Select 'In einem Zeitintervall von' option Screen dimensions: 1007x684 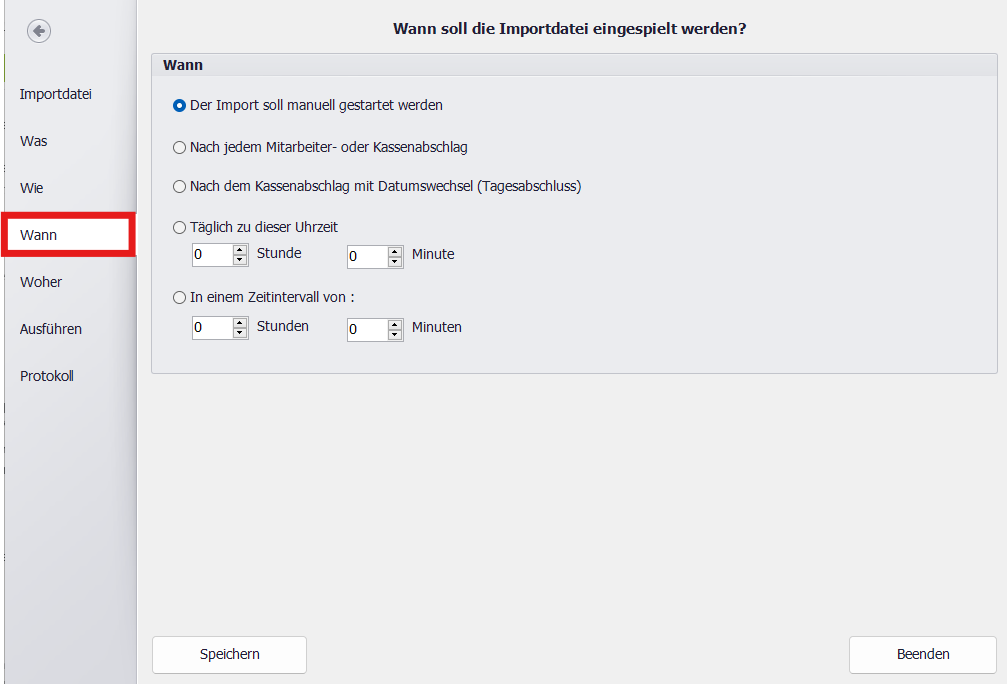click(180, 297)
